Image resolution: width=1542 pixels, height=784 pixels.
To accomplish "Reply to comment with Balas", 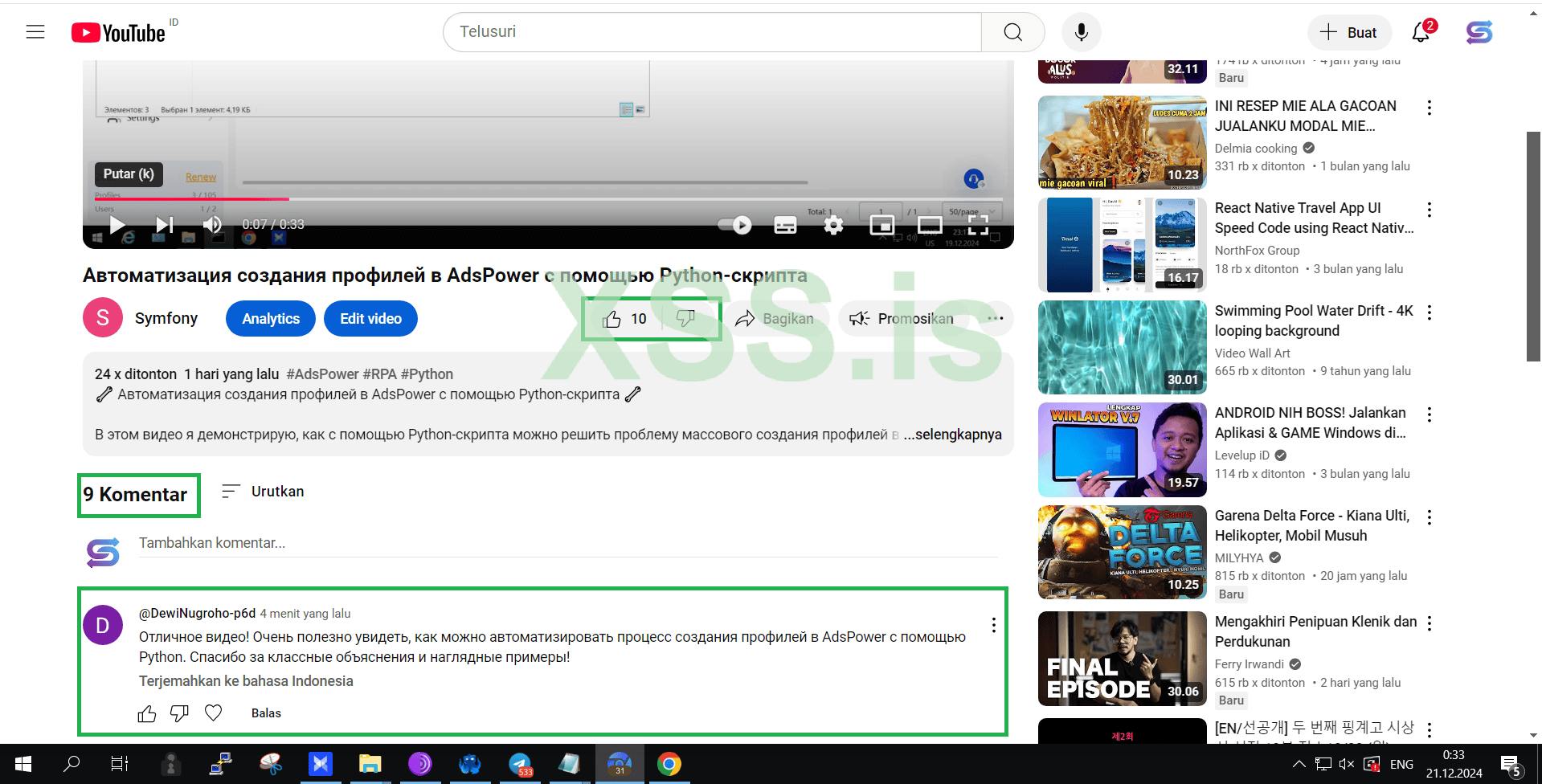I will [x=266, y=713].
